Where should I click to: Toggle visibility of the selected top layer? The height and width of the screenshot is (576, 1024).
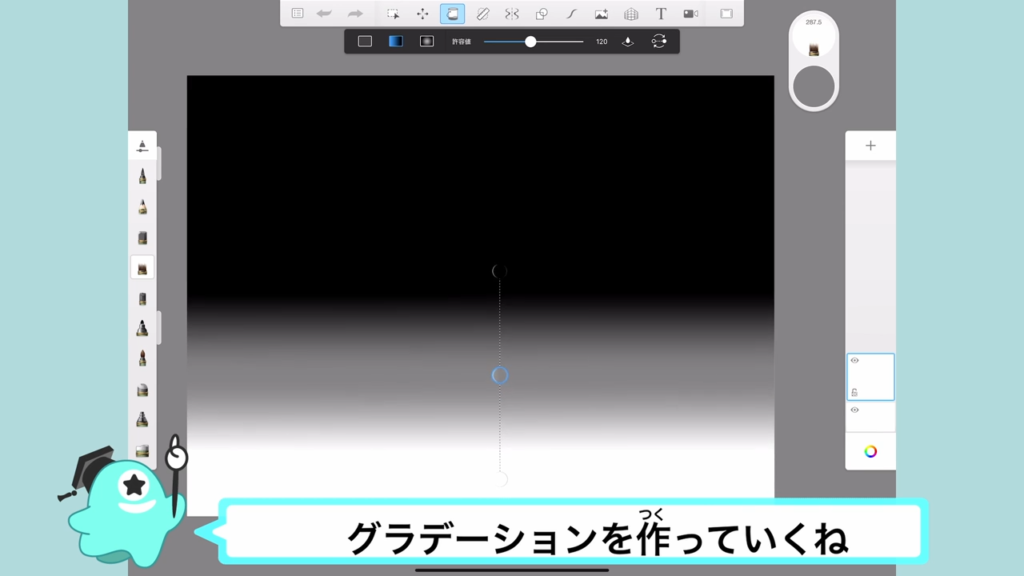855,360
